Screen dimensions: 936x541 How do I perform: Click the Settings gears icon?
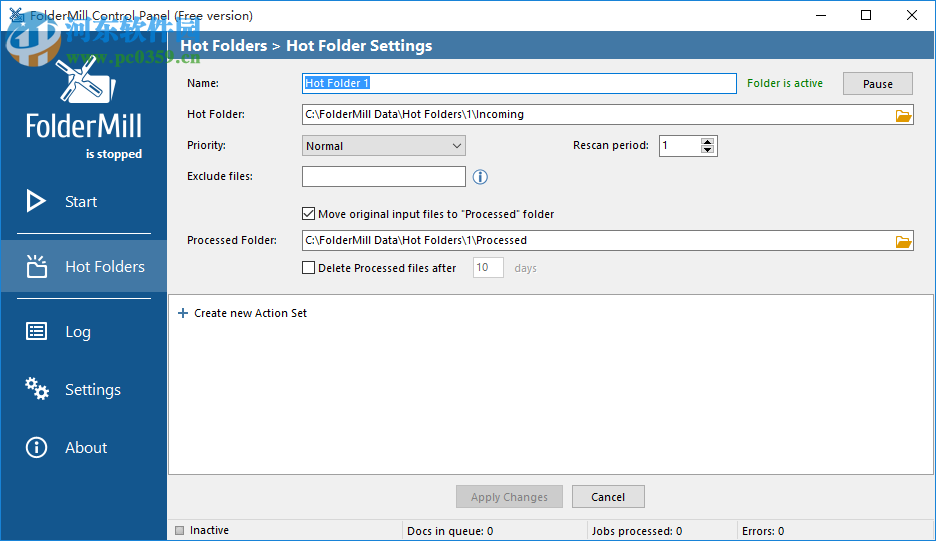(x=36, y=389)
